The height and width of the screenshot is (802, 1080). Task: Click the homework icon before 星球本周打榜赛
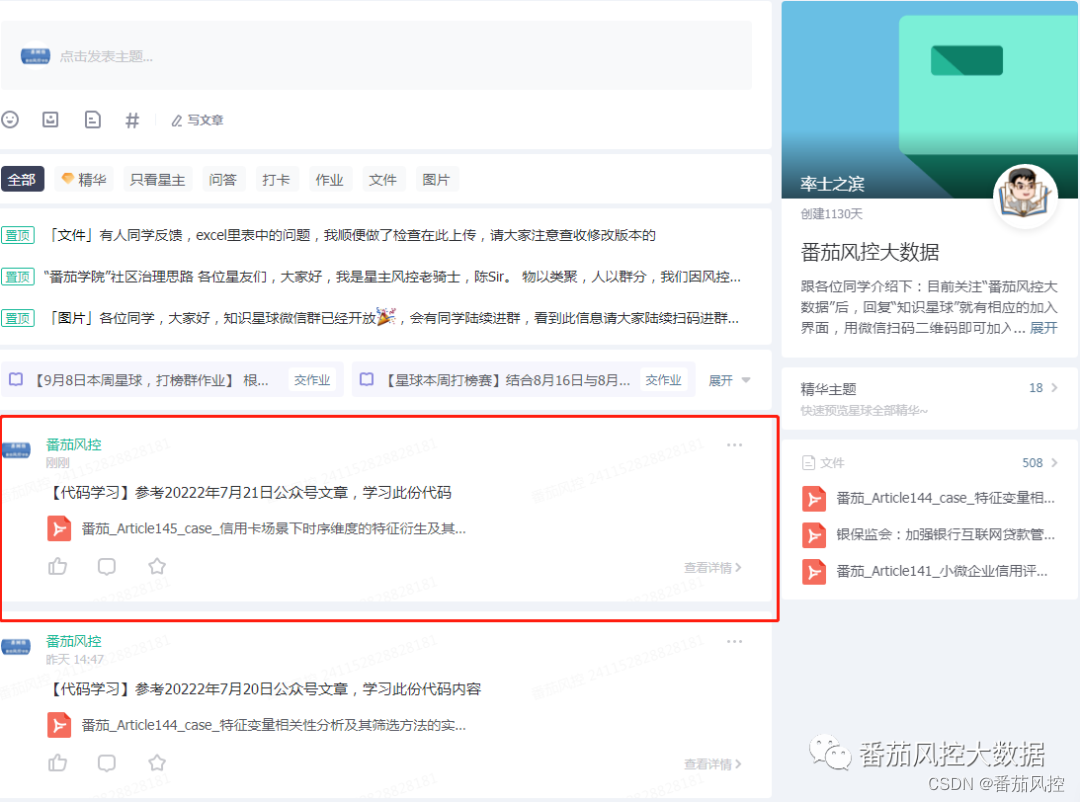[367, 380]
